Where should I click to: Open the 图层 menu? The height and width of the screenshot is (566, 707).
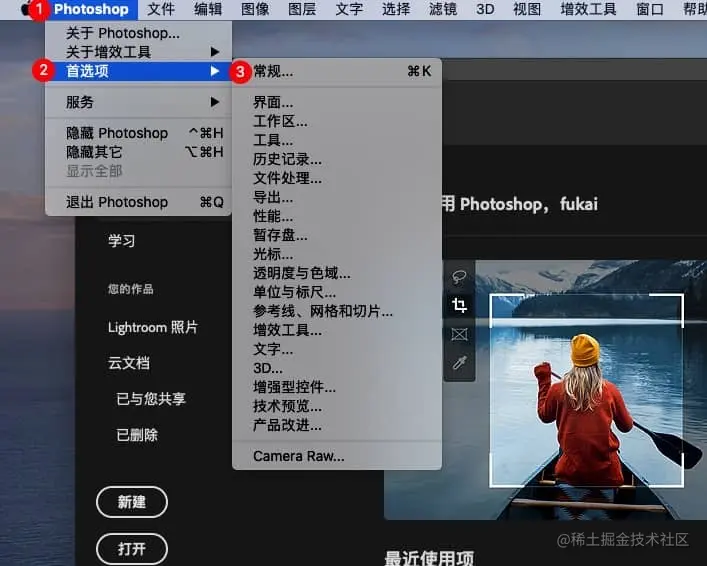tap(302, 9)
